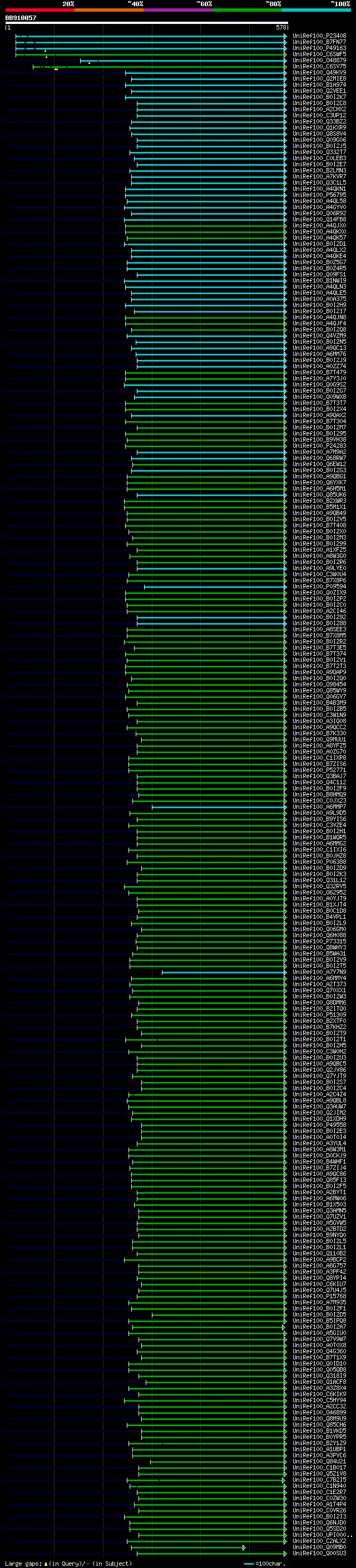The width and height of the screenshot is (356, 1568).
Task: Open hit UniRef100_Q2MIE8
Action: [x=319, y=78]
